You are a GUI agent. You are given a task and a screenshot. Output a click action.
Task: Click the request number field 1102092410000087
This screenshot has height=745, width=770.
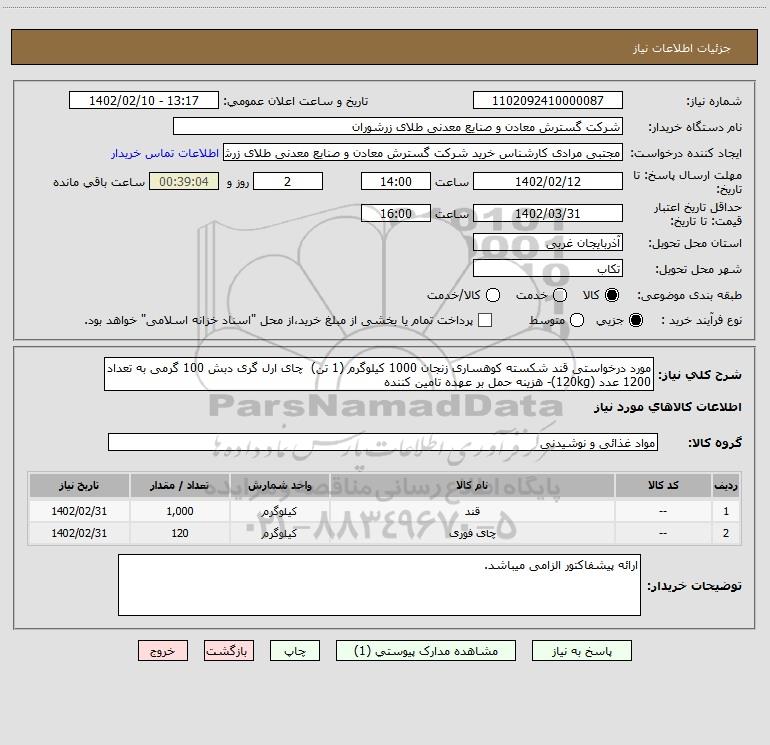(x=548, y=101)
